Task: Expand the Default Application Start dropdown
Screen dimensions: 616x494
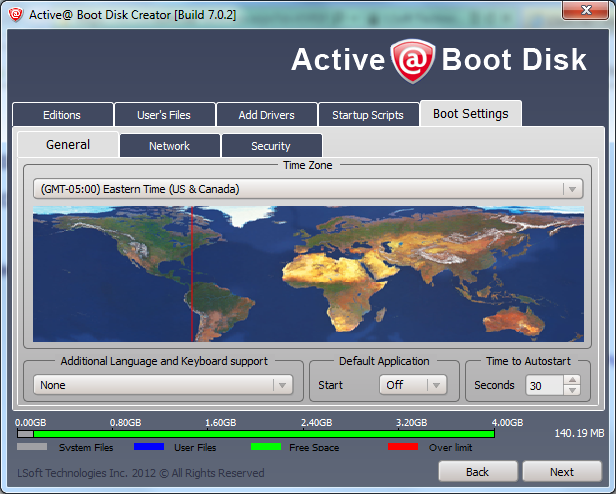Action: (413, 385)
